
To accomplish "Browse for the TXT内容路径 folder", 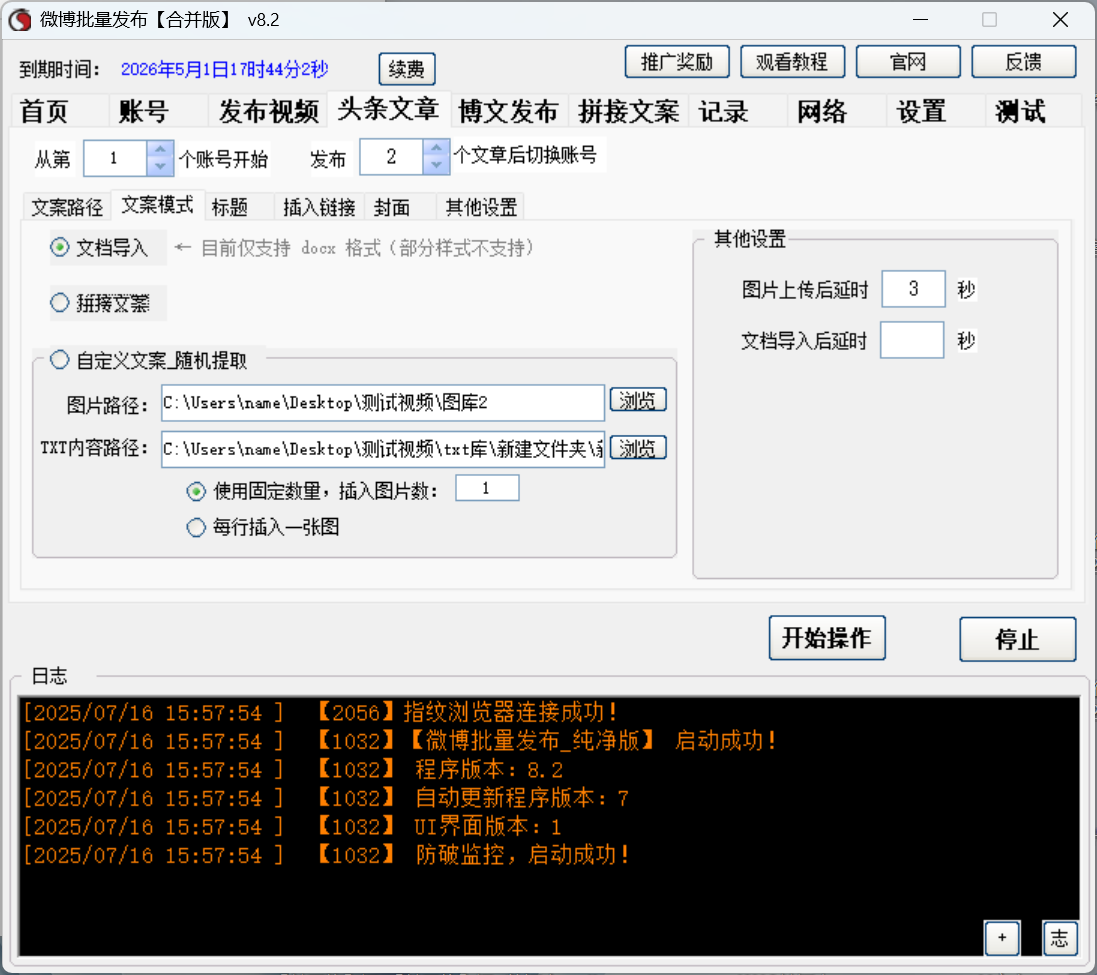I will [638, 448].
